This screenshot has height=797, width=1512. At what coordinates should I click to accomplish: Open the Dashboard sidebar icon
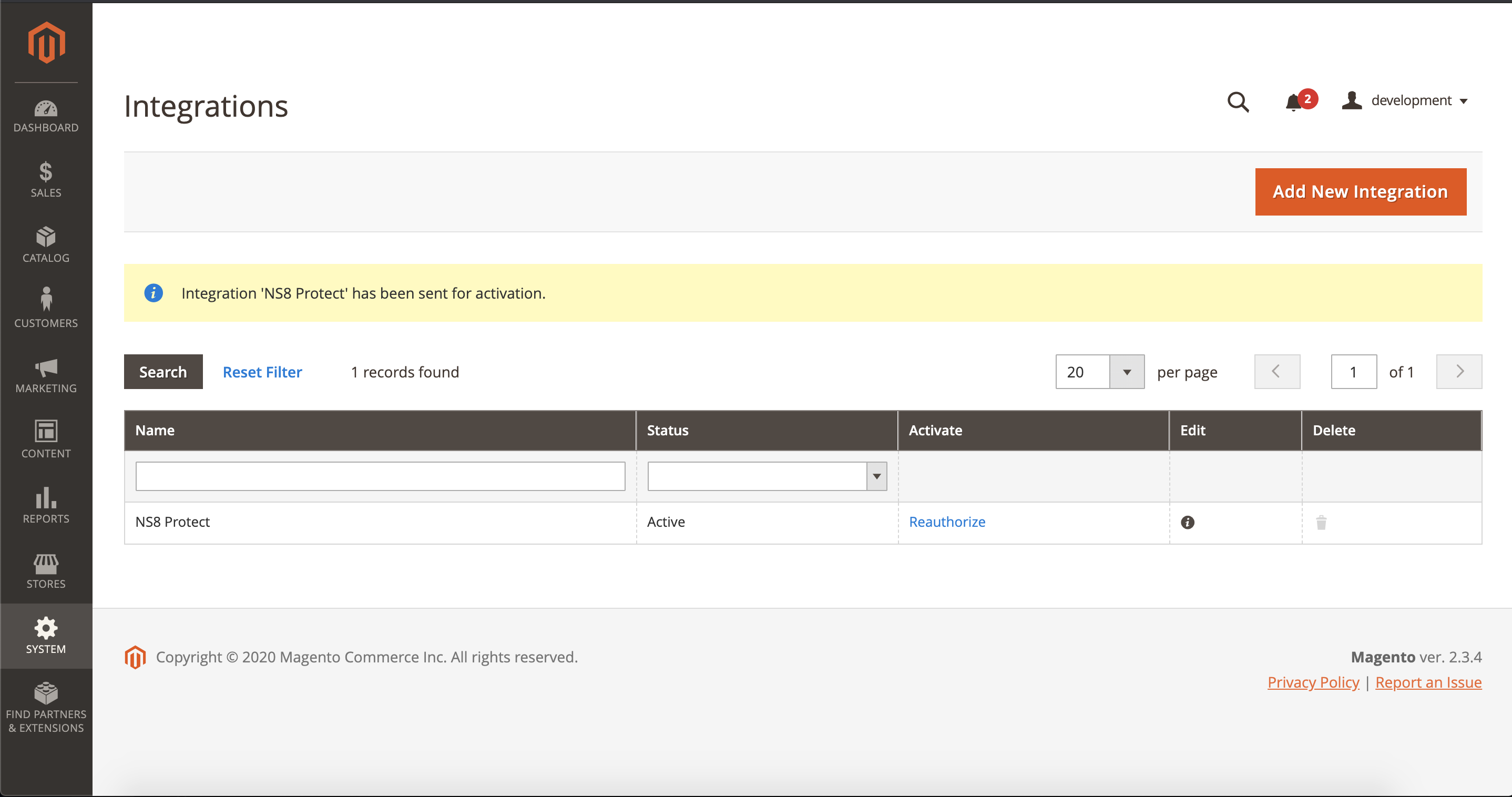pos(46,116)
